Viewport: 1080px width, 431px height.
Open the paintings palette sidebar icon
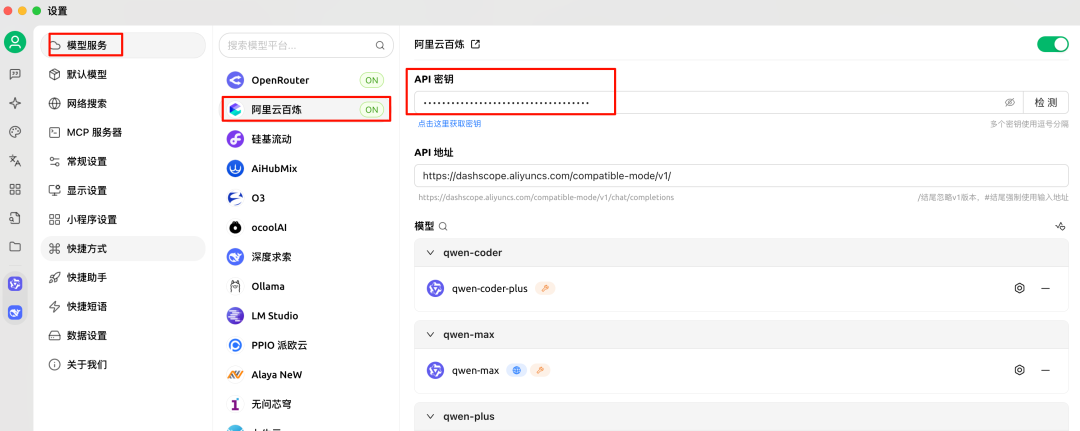[x=15, y=132]
